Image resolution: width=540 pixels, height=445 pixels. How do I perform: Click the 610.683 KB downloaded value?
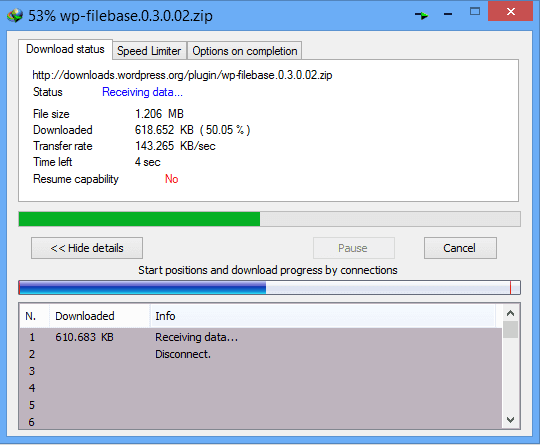84,337
